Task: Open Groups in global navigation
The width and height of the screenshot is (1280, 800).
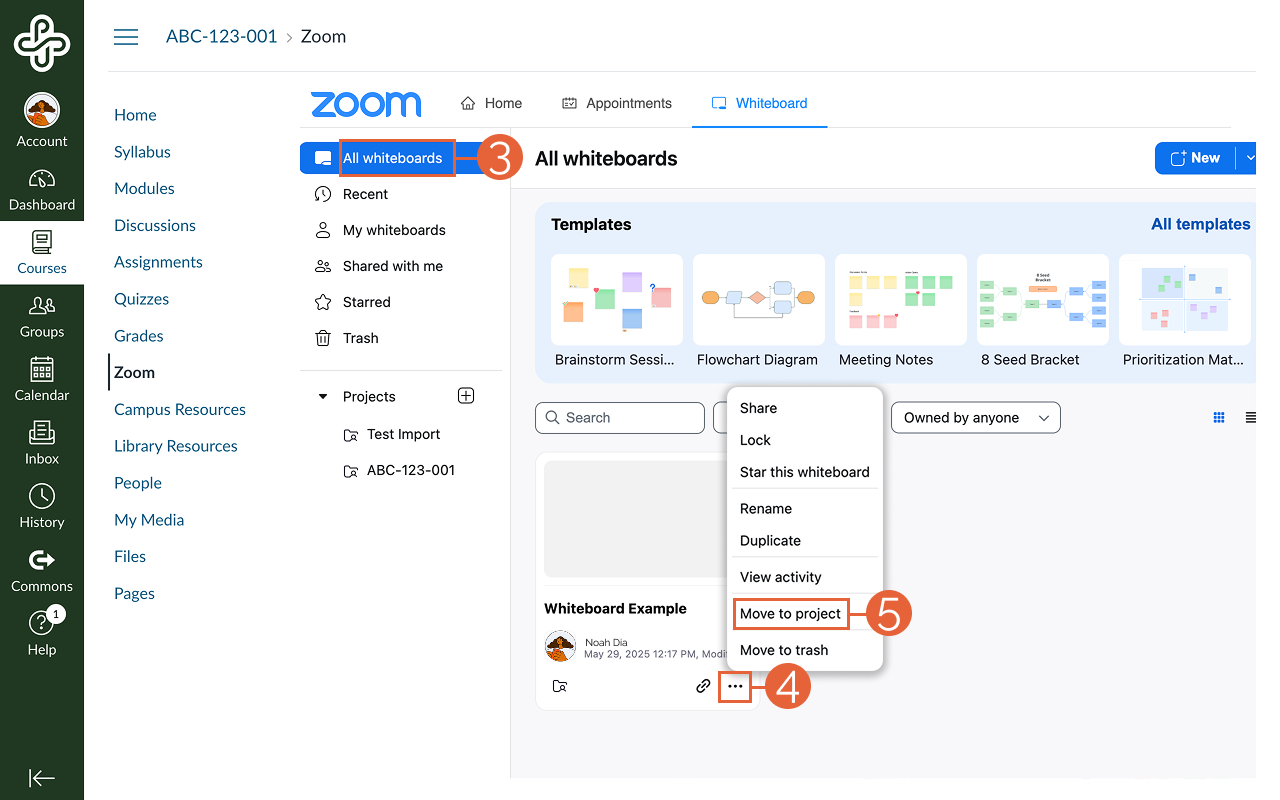Action: (x=42, y=316)
